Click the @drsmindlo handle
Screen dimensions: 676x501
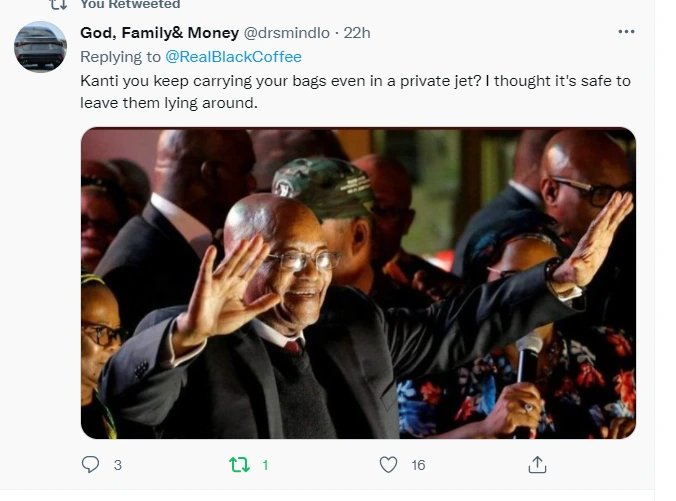287,33
